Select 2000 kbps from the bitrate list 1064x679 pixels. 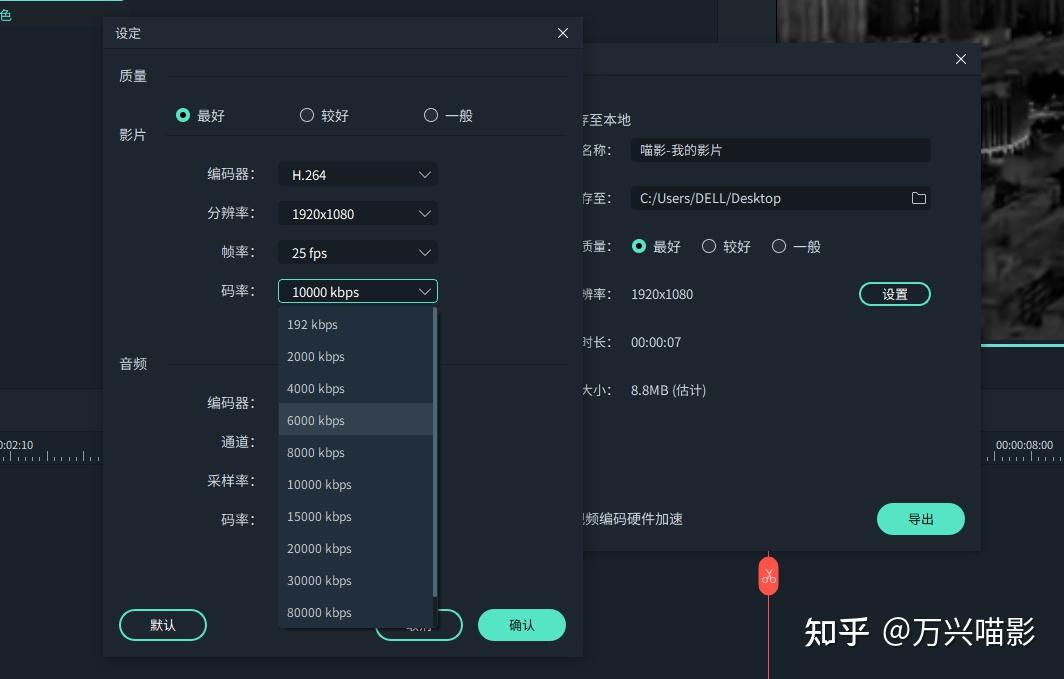(356, 356)
